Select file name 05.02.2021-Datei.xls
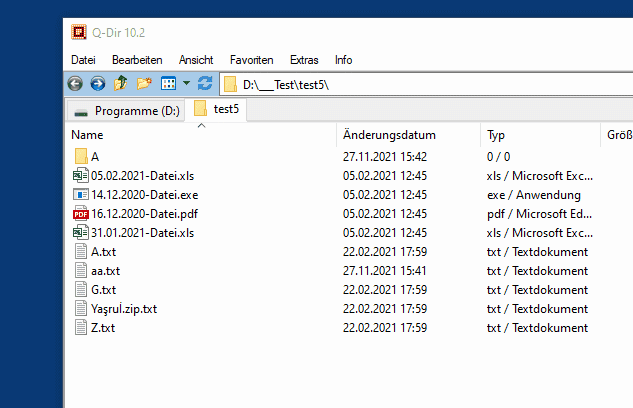Image resolution: width=633 pixels, height=408 pixels. pyautogui.click(x=143, y=176)
